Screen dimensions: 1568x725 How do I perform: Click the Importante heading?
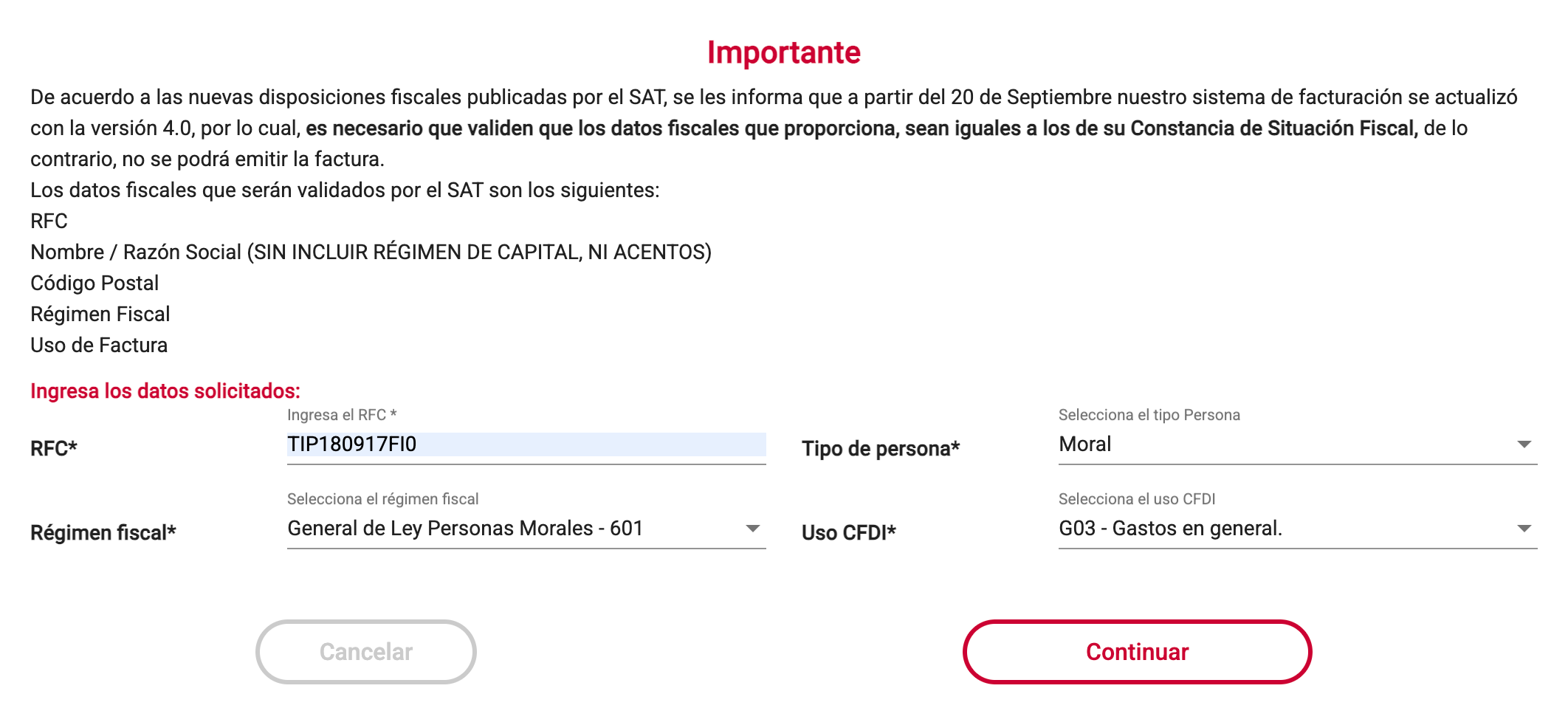click(783, 52)
